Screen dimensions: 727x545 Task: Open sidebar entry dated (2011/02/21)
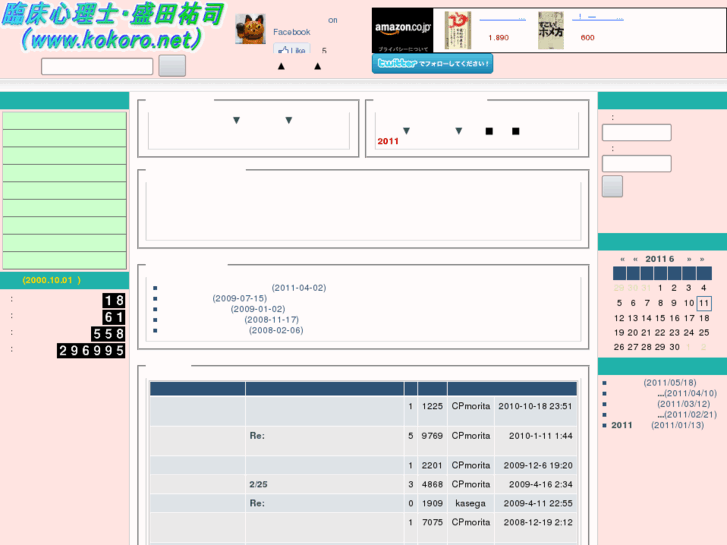(687, 415)
